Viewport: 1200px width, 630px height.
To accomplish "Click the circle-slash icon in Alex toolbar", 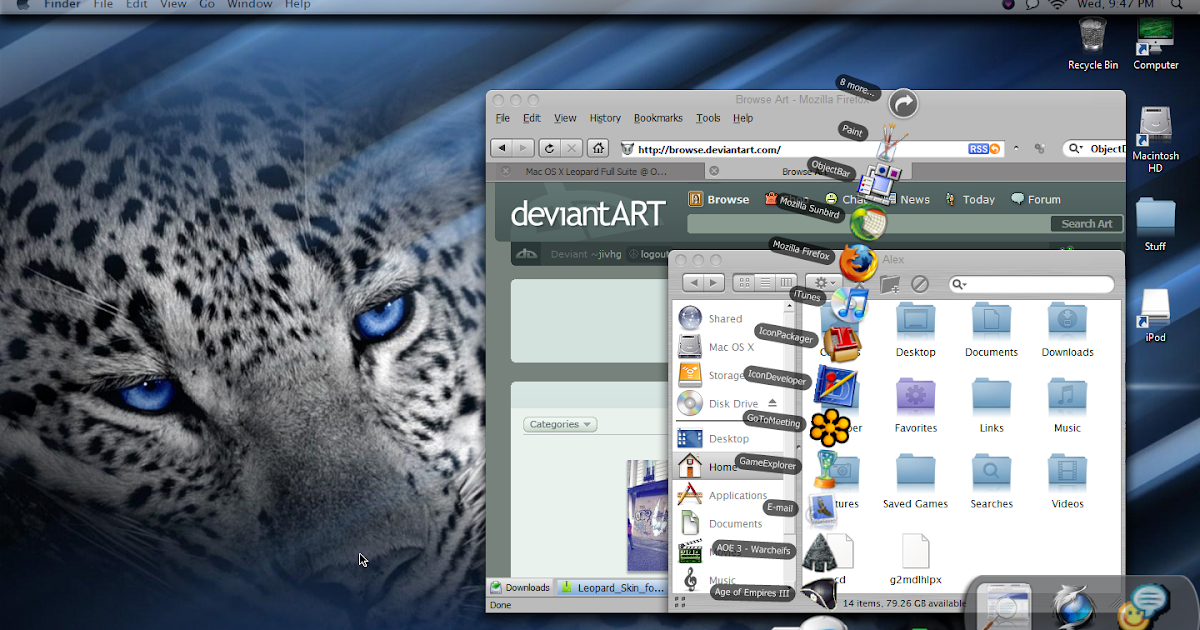I will coord(920,284).
